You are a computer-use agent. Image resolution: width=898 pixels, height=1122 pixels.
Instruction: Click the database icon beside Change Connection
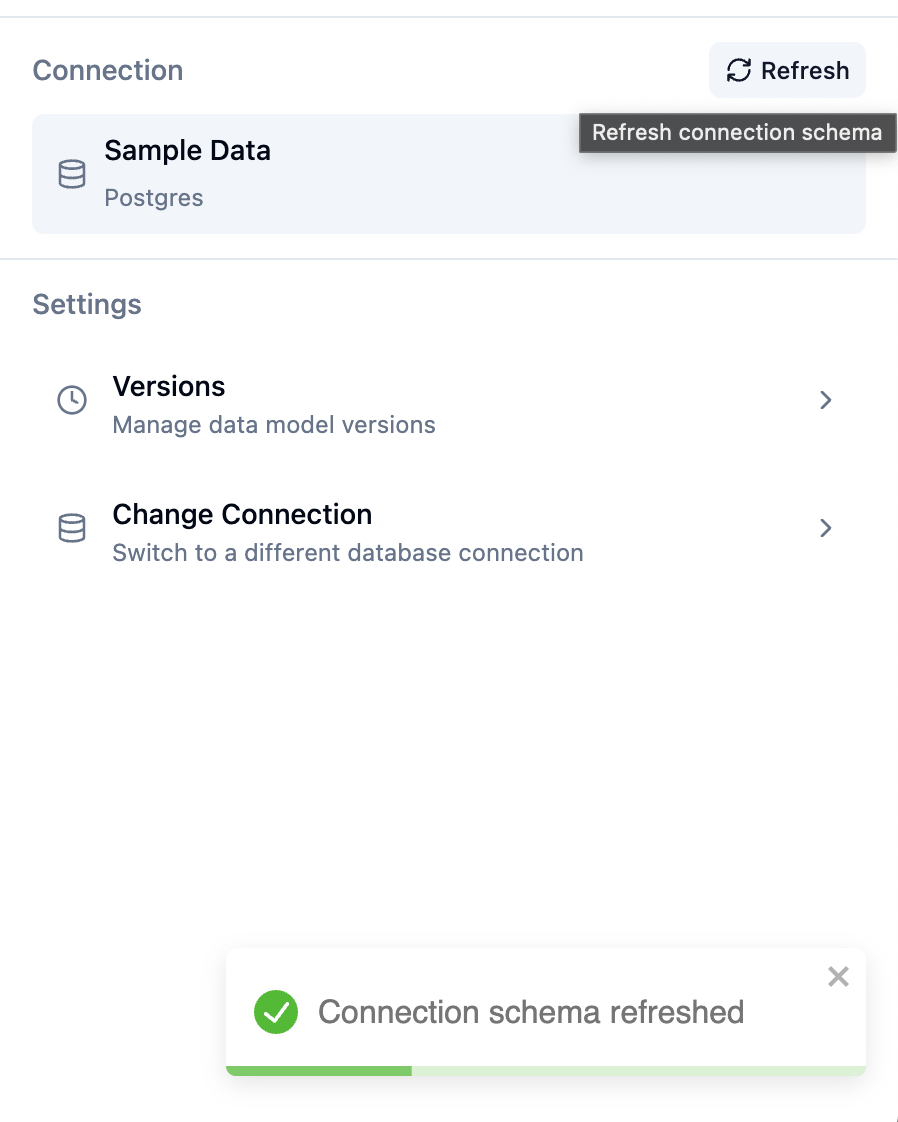point(72,528)
